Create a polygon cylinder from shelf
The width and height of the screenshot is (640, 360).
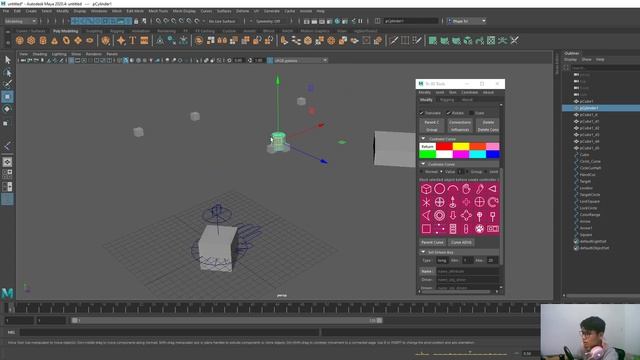[x=43, y=40]
